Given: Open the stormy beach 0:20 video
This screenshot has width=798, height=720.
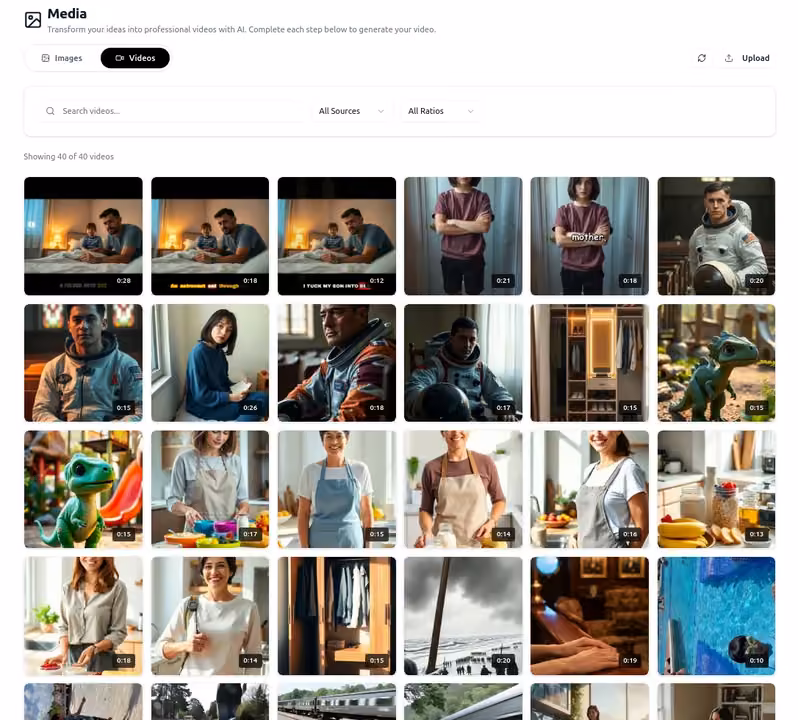Looking at the screenshot, I should (463, 616).
